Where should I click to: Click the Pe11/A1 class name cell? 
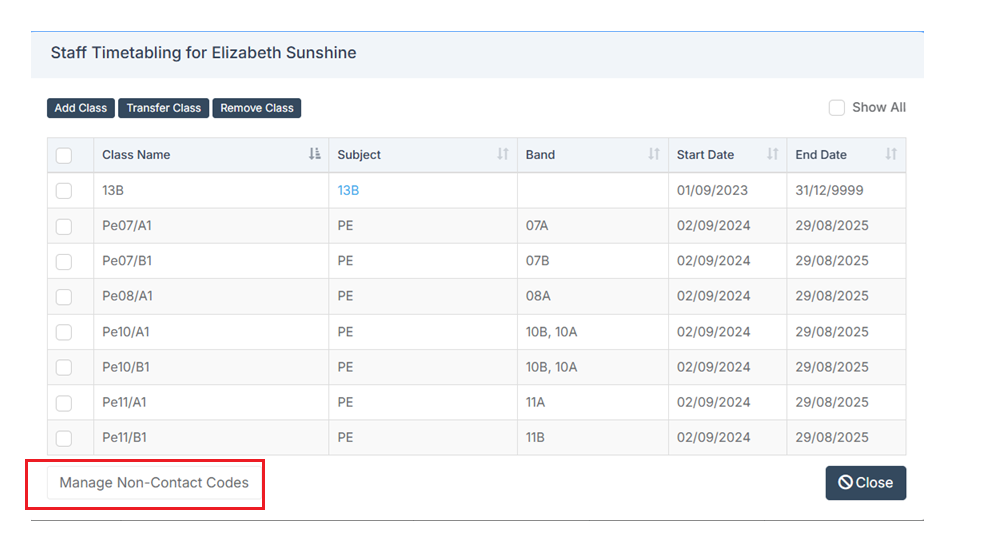[x=211, y=402]
